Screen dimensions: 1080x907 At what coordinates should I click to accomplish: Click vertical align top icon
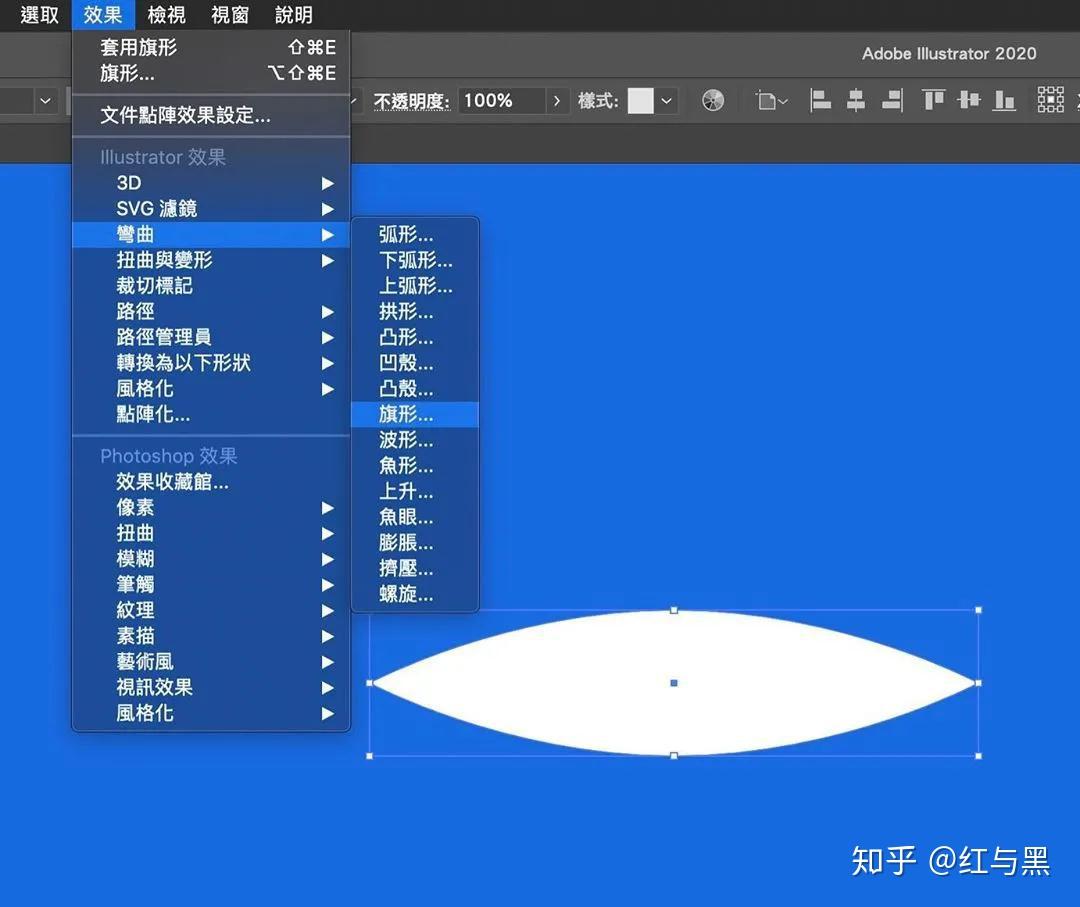[x=933, y=101]
